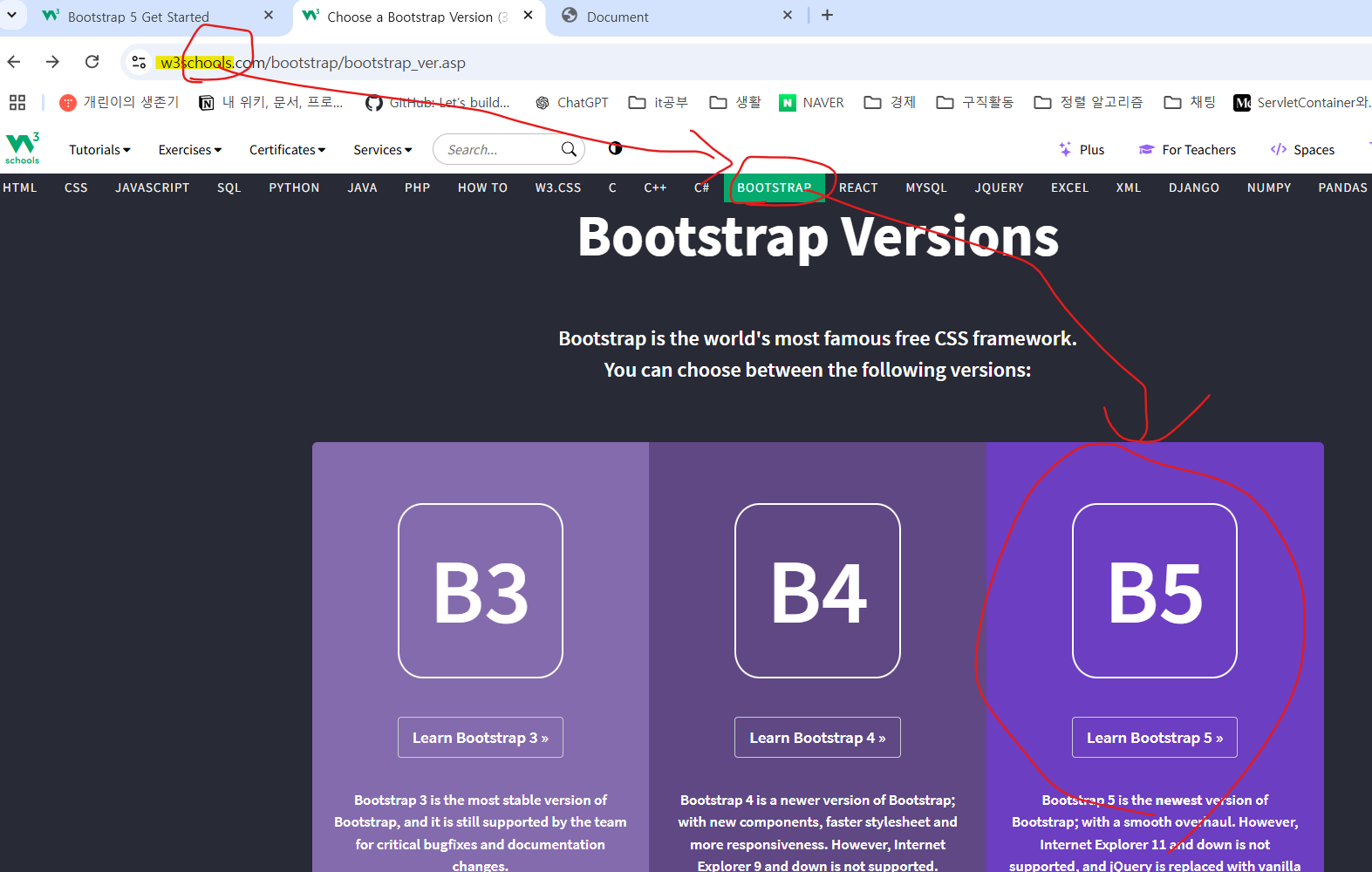Open the Notion 내 위키 bookmark

(x=271, y=102)
